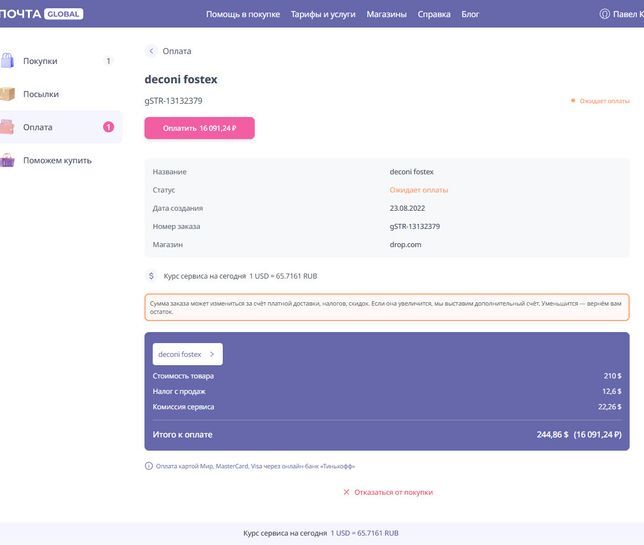Select Посылки in the sidebar
644x545 pixels.
pyautogui.click(x=41, y=94)
